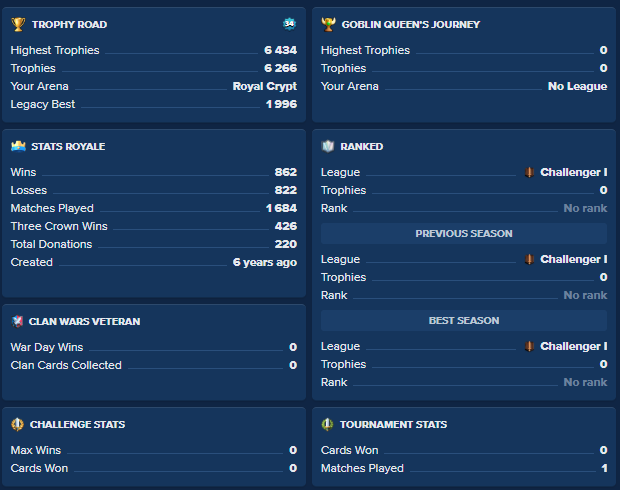
Task: Click the Tournament Matches Played value 1
Action: point(604,468)
